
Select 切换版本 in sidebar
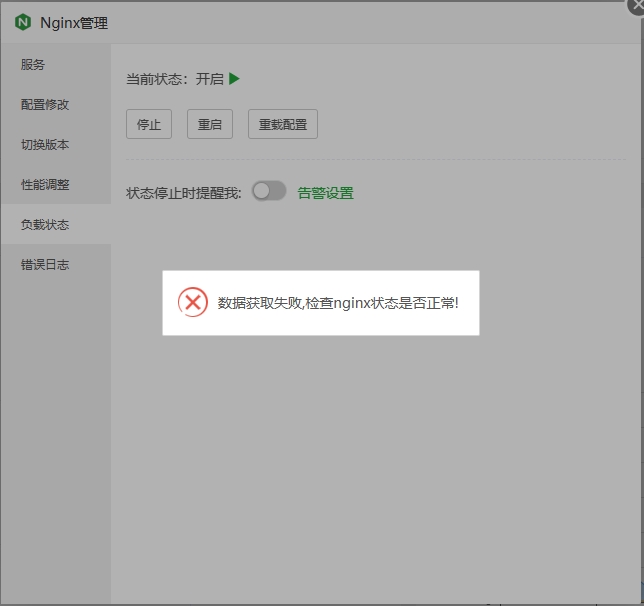click(55, 144)
